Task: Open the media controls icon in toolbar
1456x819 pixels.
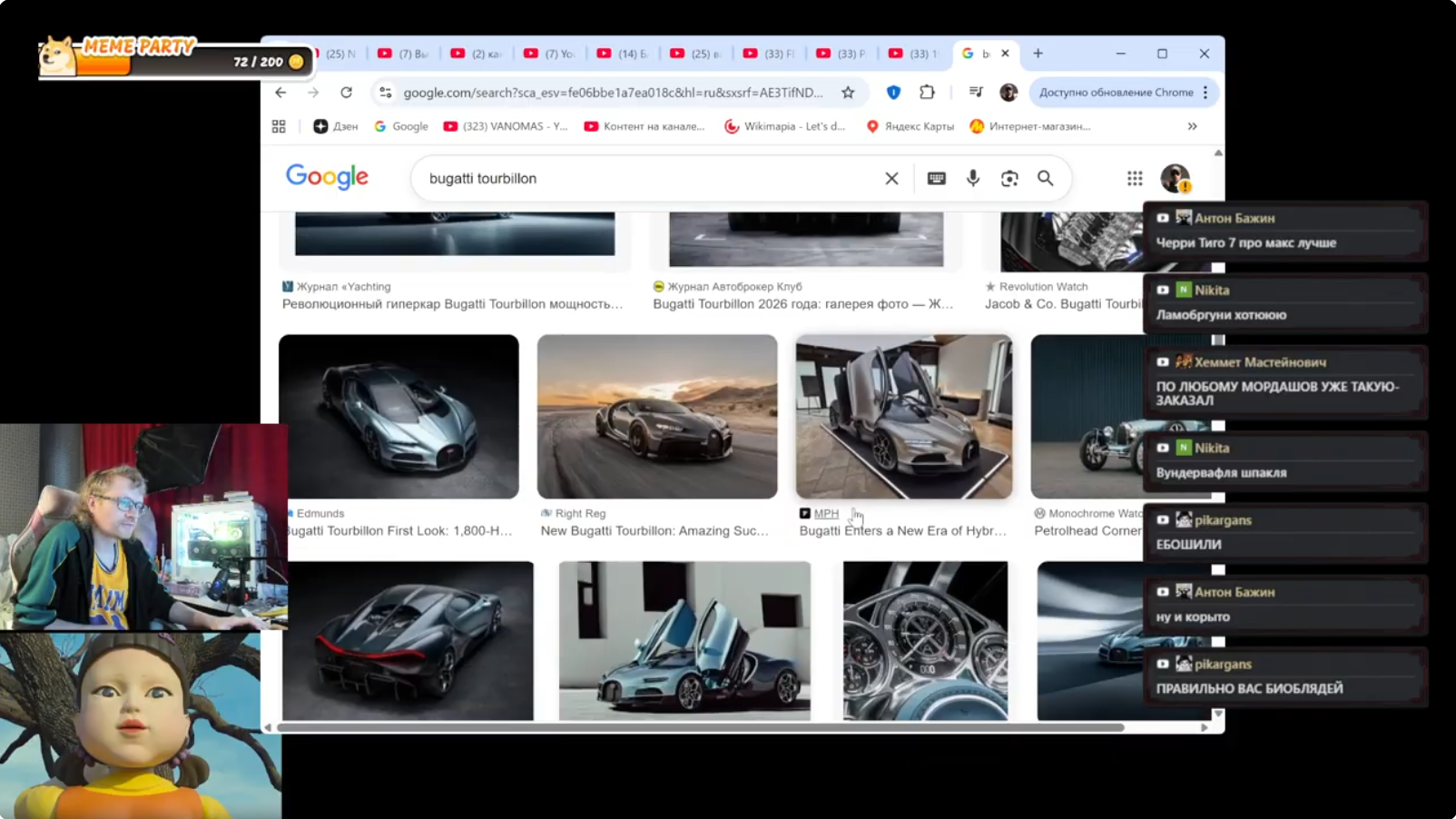Action: [x=976, y=93]
